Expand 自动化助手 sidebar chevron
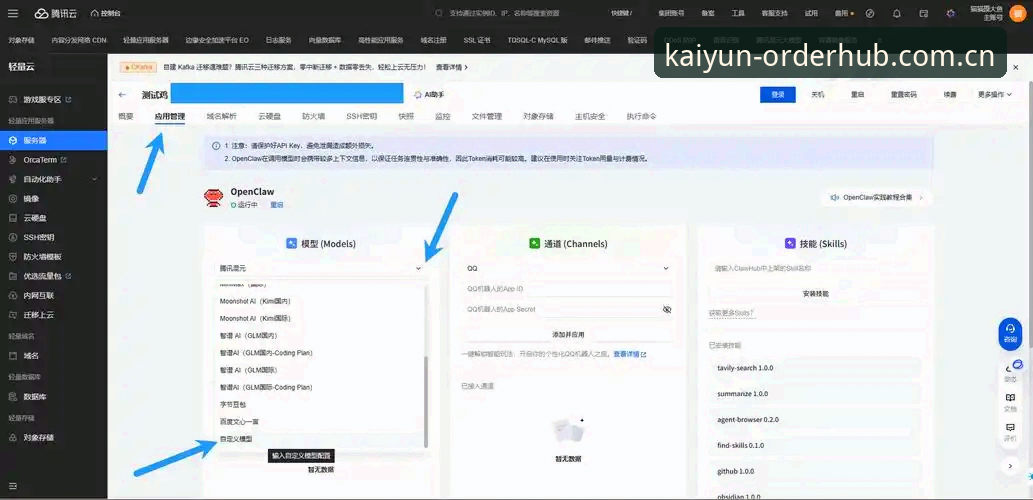 (94, 179)
